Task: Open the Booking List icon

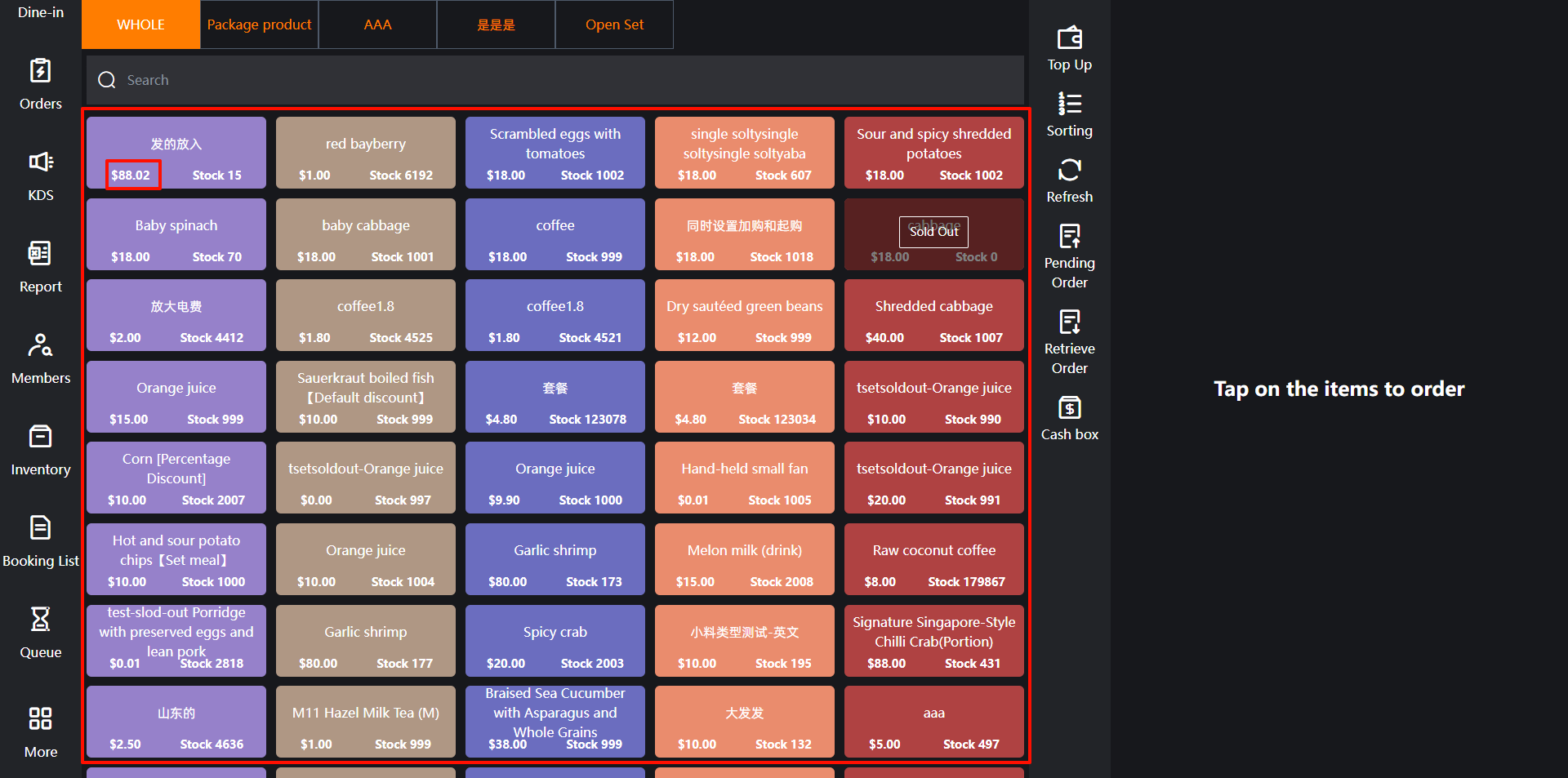Action: click(40, 528)
